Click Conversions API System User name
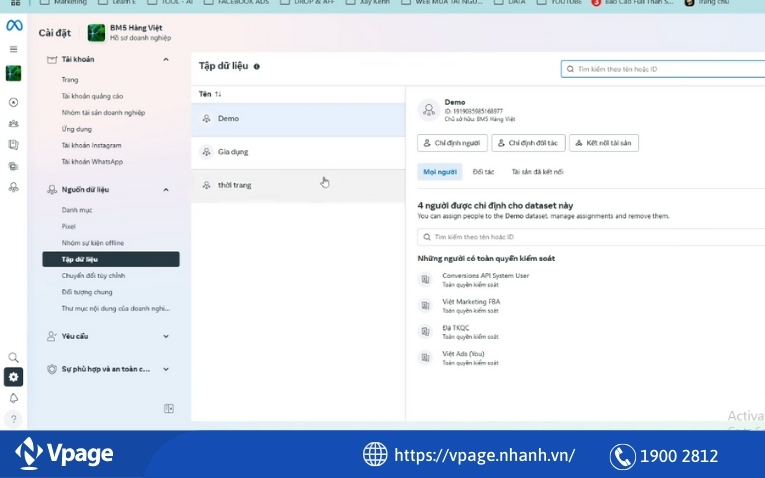The image size is (765, 478). (x=485, y=276)
